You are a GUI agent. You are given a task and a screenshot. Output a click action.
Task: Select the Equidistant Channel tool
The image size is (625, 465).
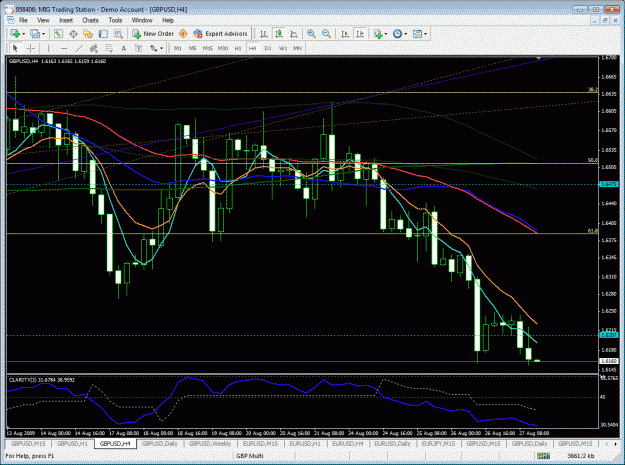click(x=94, y=48)
